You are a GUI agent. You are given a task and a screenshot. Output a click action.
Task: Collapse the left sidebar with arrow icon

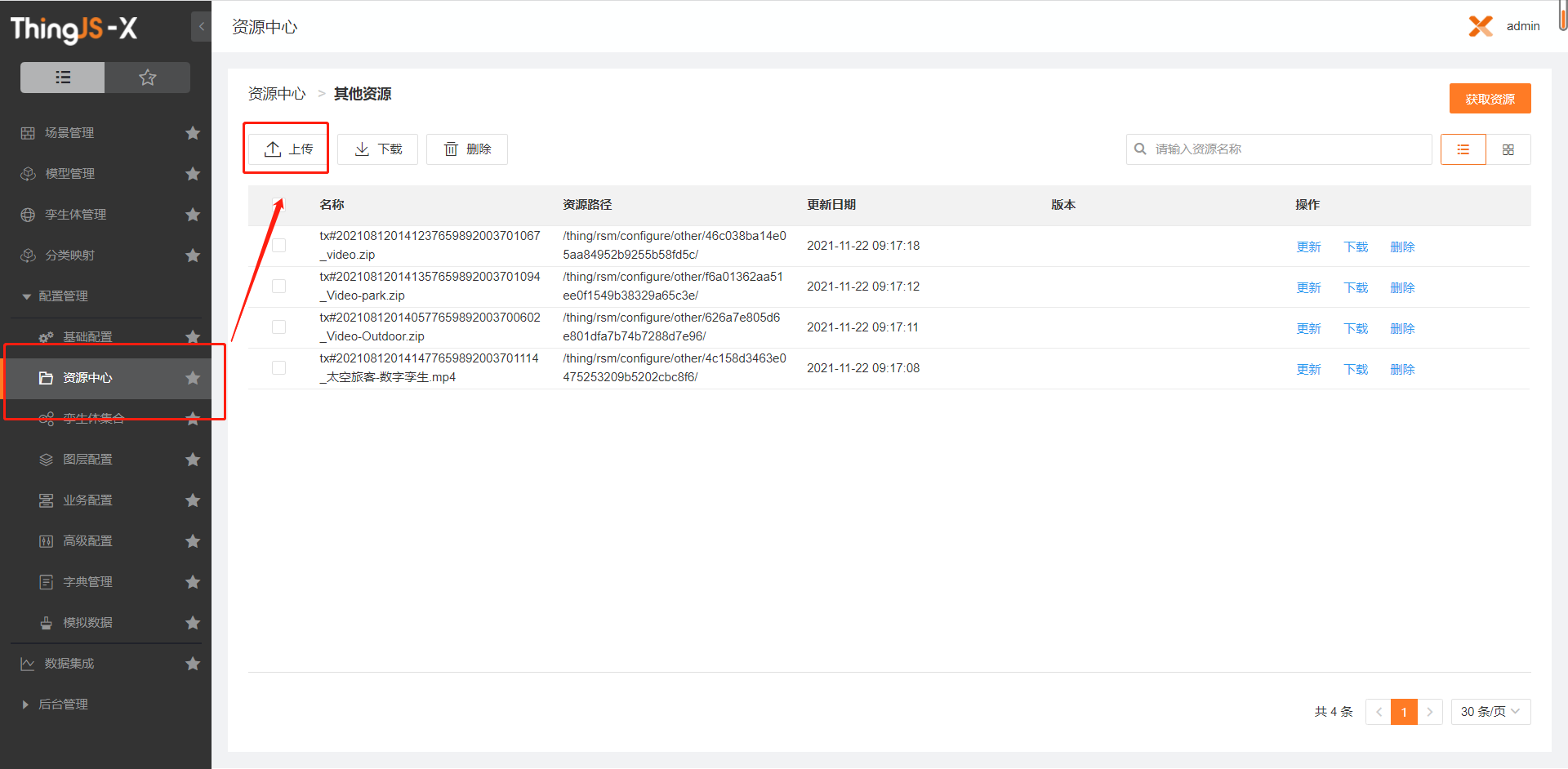point(201,26)
